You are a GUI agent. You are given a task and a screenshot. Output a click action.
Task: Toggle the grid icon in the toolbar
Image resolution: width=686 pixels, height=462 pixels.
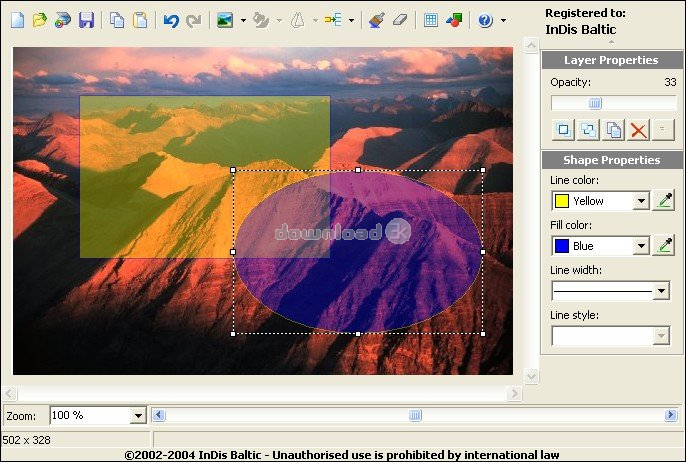click(431, 20)
